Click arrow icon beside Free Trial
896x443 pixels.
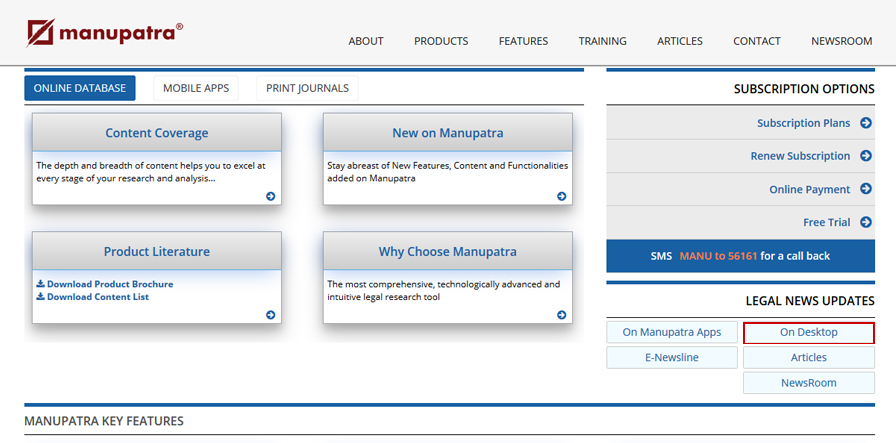(x=866, y=222)
